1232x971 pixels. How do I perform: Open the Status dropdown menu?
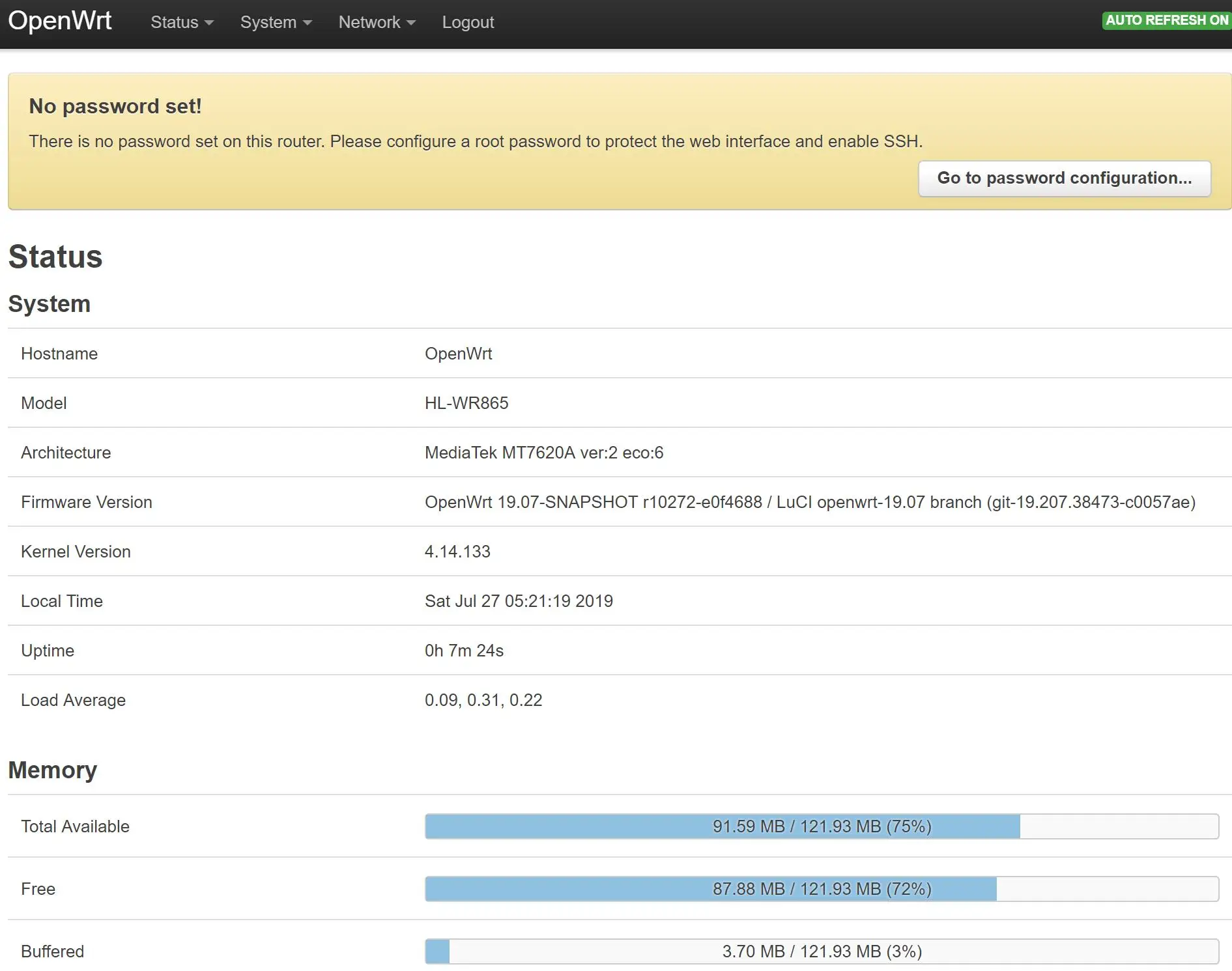182,22
